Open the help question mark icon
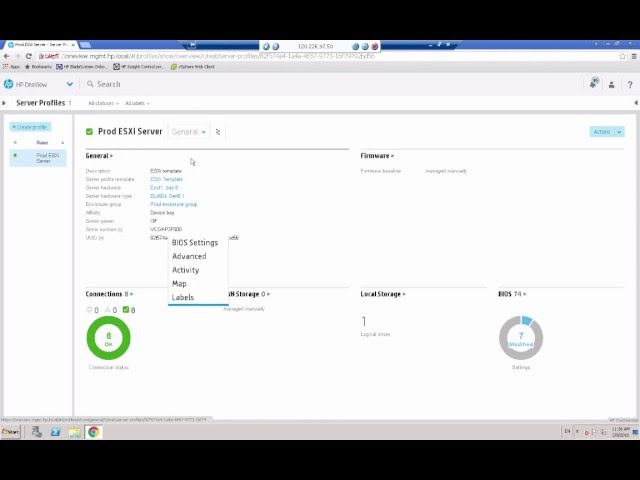 click(x=630, y=84)
